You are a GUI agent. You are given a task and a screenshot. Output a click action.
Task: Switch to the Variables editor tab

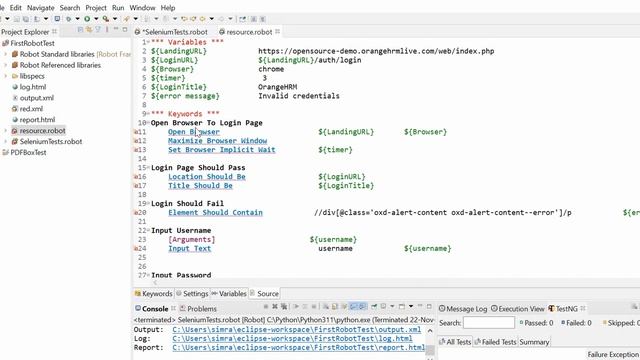pyautogui.click(x=229, y=293)
